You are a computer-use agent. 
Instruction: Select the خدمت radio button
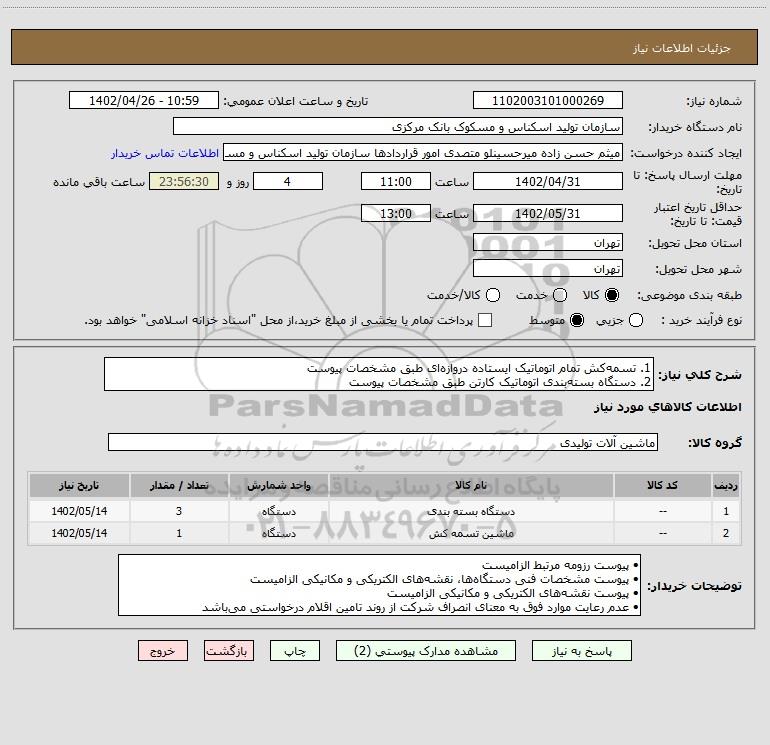point(560,295)
